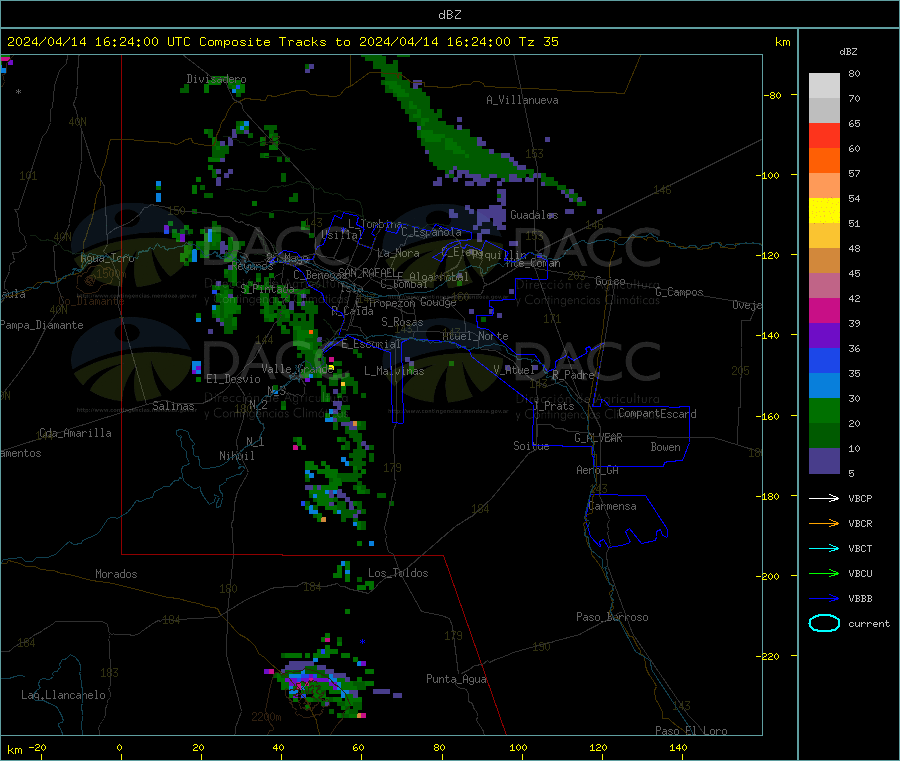Select the red 60–65 dBZ color band
The image size is (900, 761).
point(824,135)
